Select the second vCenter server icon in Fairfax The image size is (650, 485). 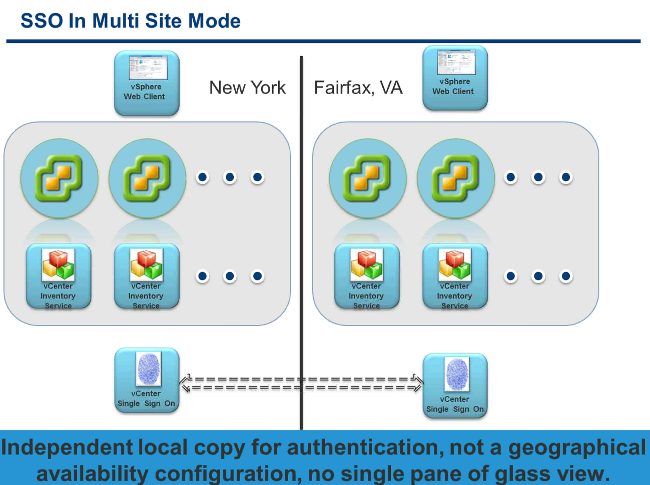[x=456, y=178]
